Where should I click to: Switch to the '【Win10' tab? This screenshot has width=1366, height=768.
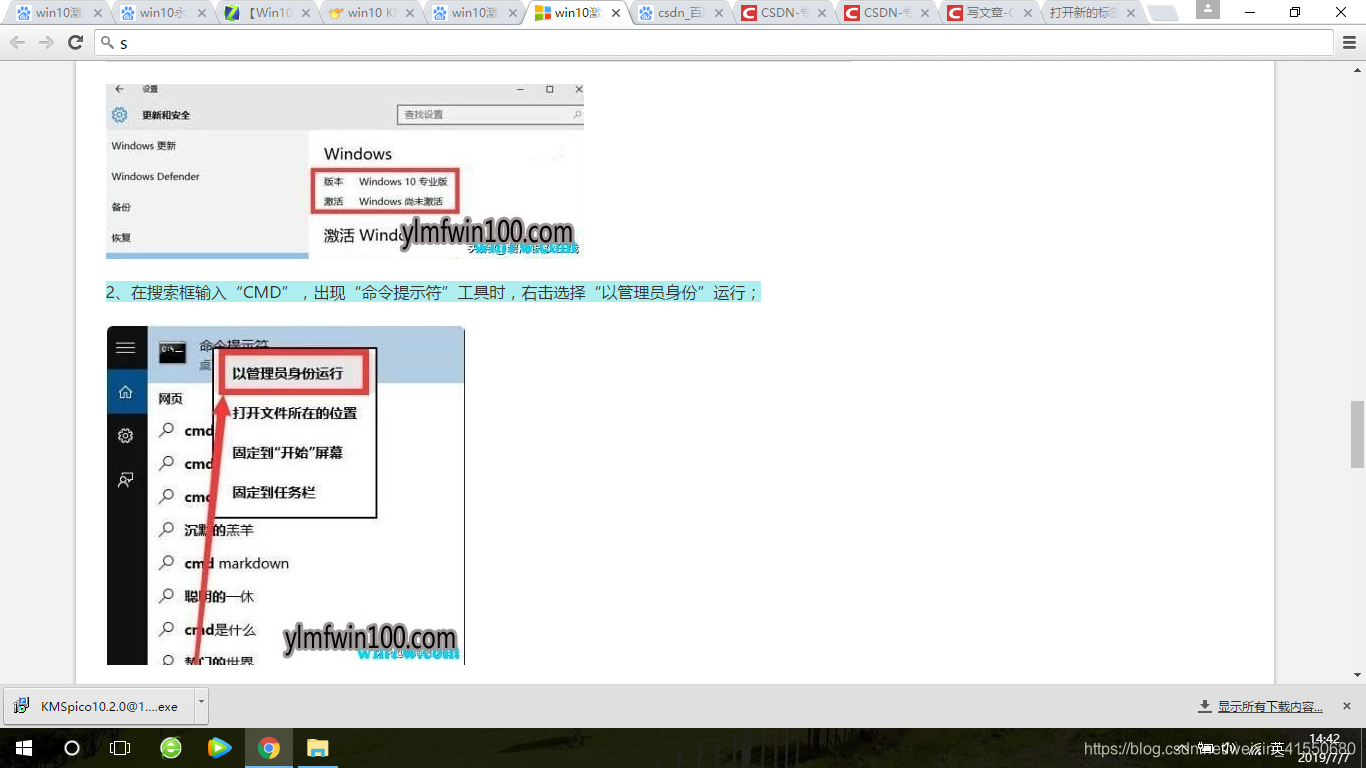(264, 13)
